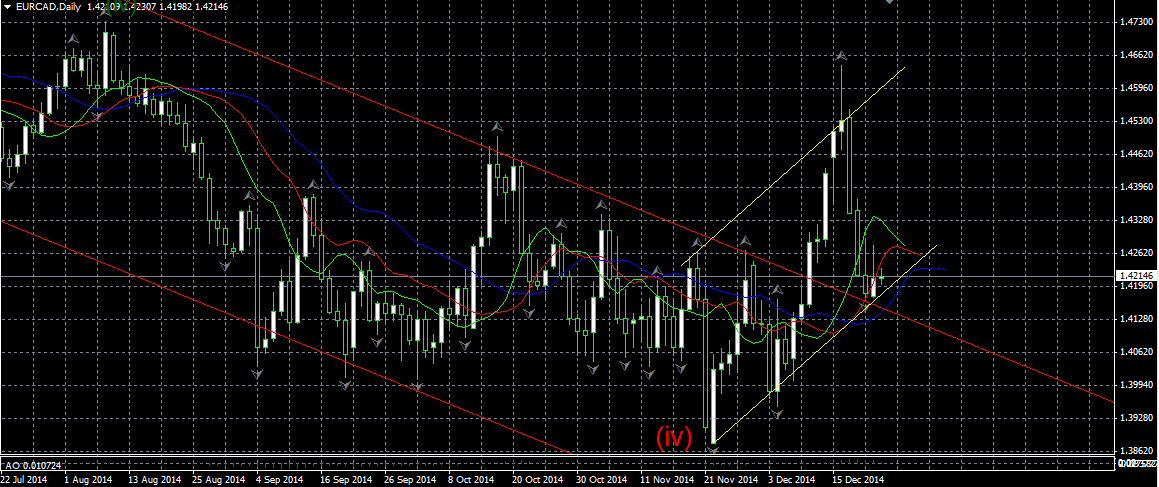Click the 1.47300 price scale label

pyautogui.click(x=1135, y=23)
